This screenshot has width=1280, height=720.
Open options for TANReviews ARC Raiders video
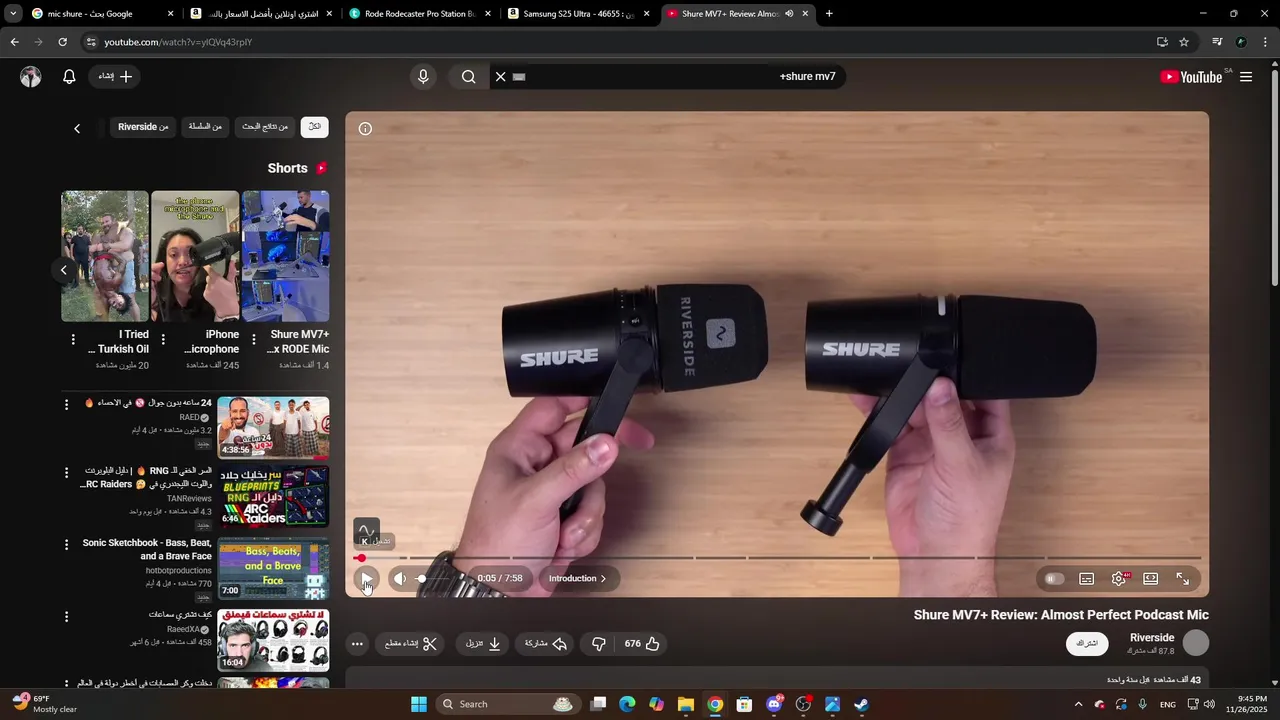pos(67,473)
